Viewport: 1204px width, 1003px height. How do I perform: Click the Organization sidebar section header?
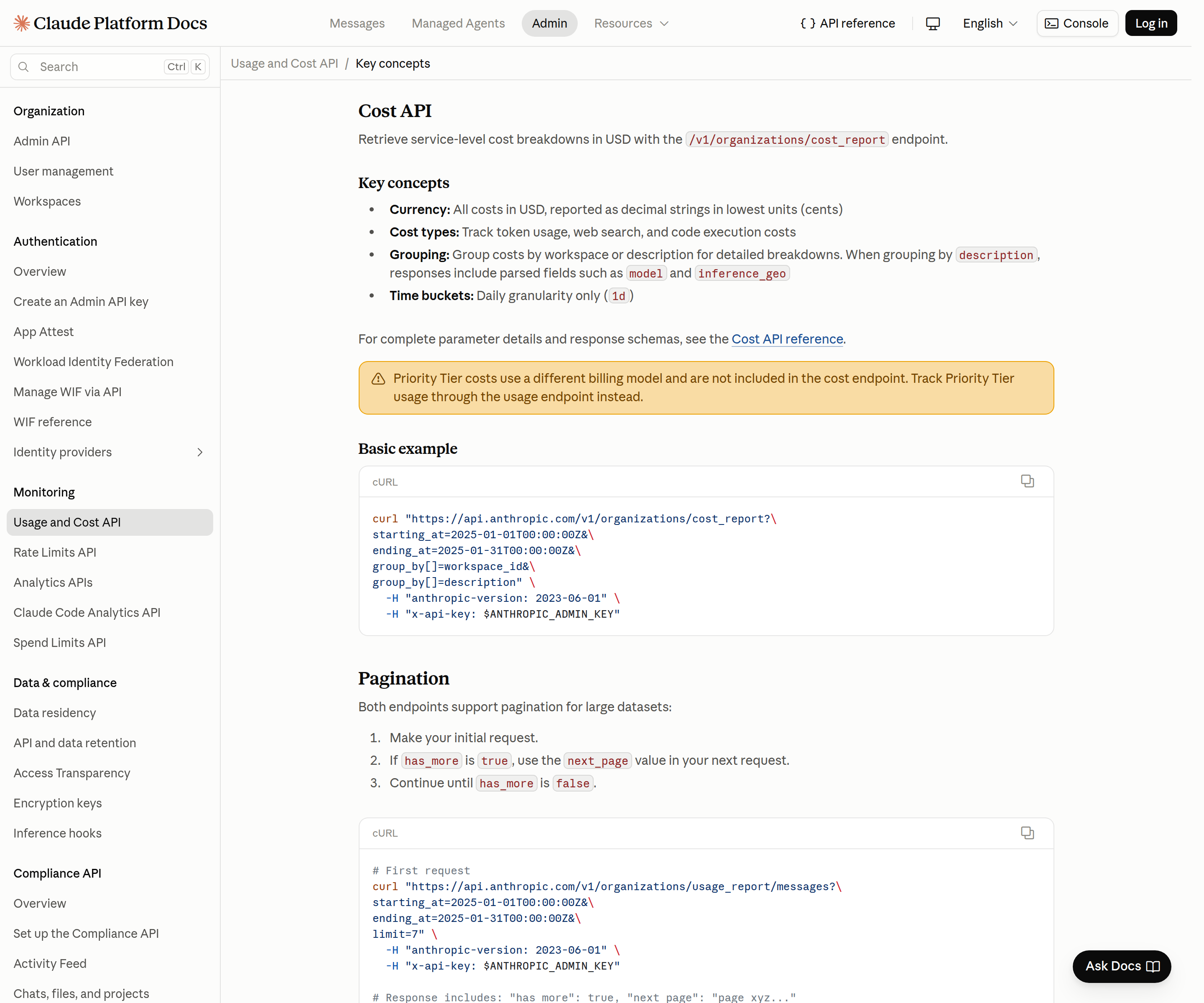[x=50, y=112]
